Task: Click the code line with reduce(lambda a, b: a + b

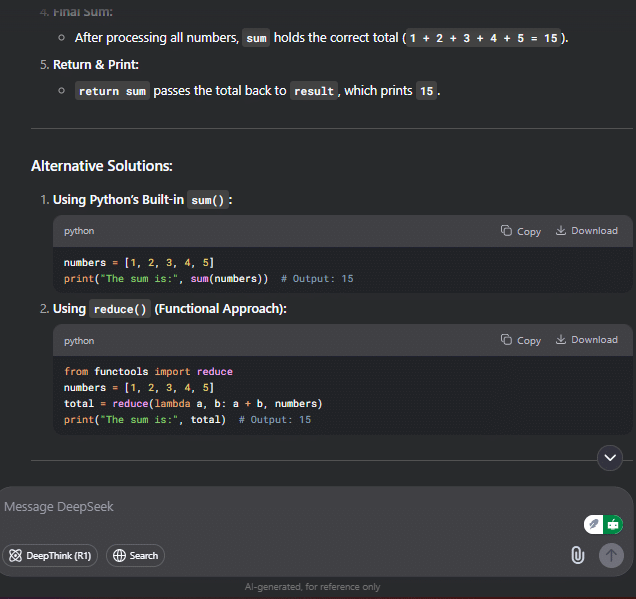Action: [193, 404]
